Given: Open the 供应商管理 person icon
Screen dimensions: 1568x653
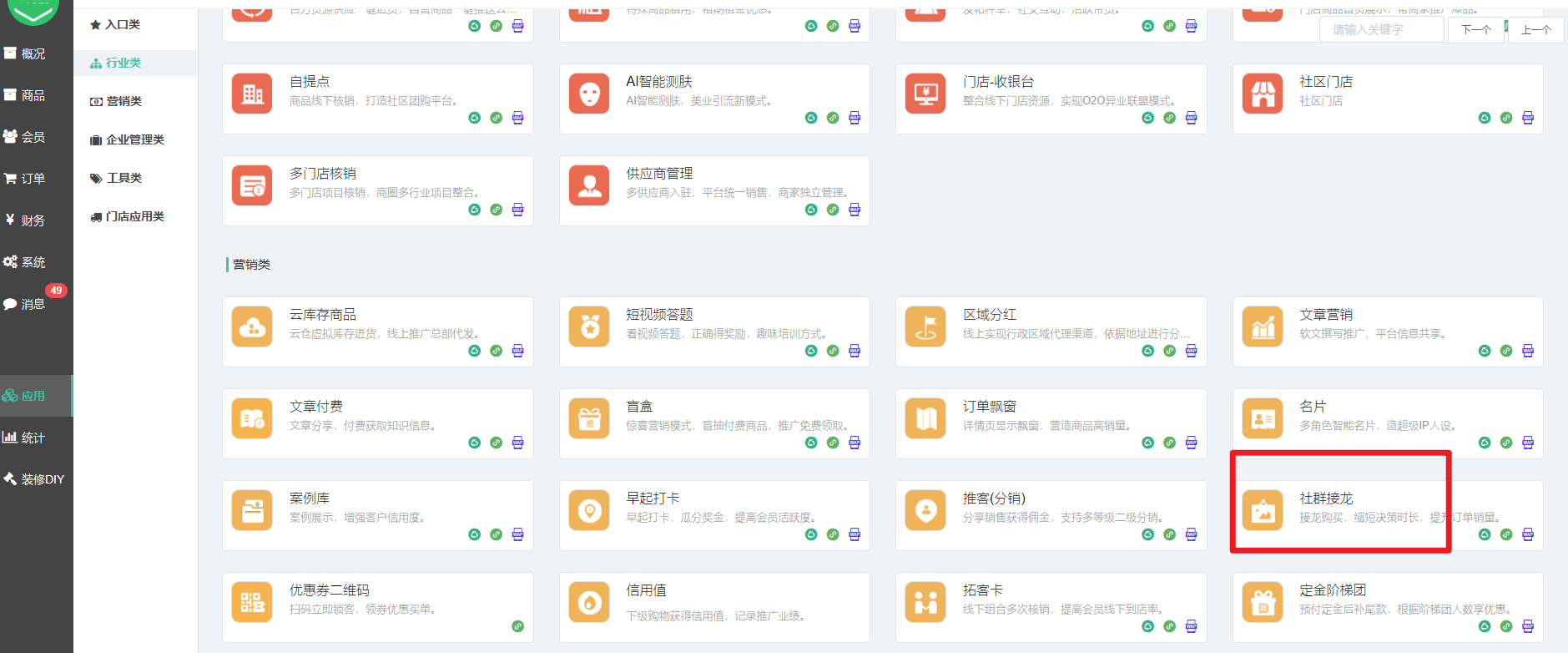Looking at the screenshot, I should [x=589, y=185].
